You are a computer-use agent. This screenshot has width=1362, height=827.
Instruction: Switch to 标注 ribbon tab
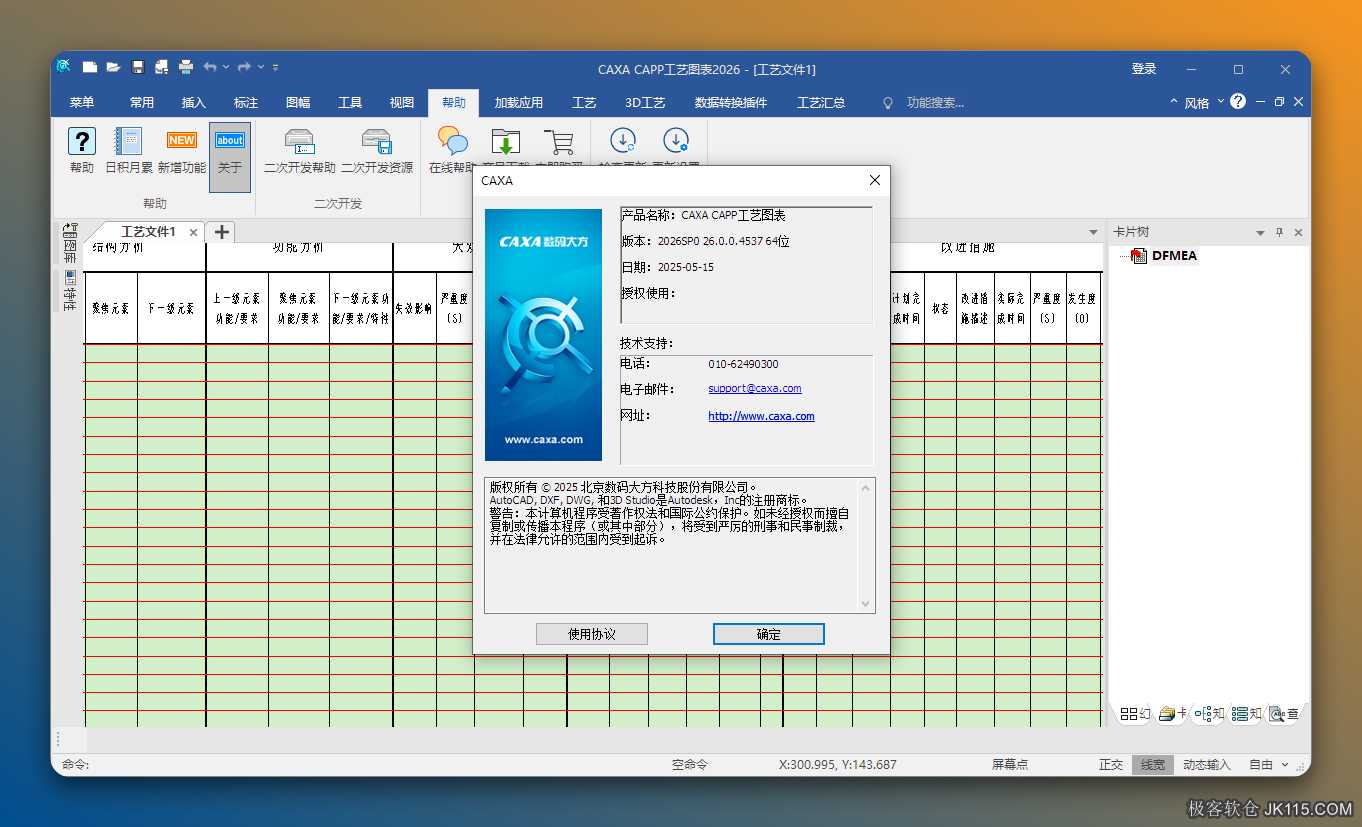point(246,102)
